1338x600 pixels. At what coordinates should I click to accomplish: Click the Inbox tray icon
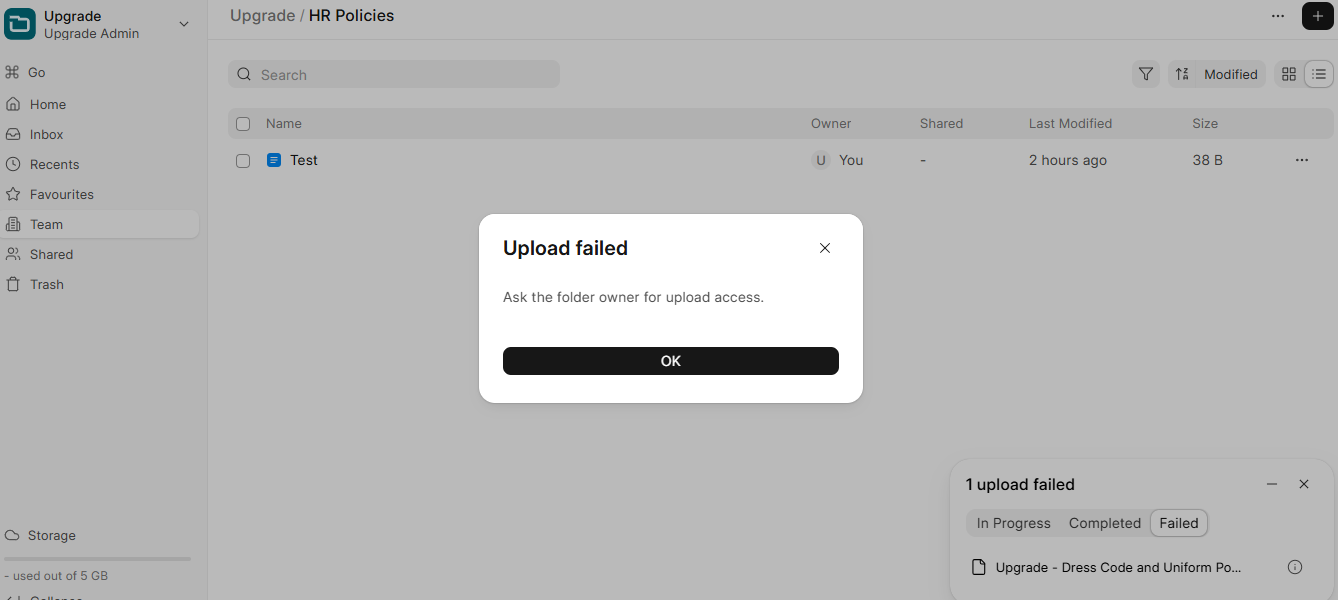13,134
